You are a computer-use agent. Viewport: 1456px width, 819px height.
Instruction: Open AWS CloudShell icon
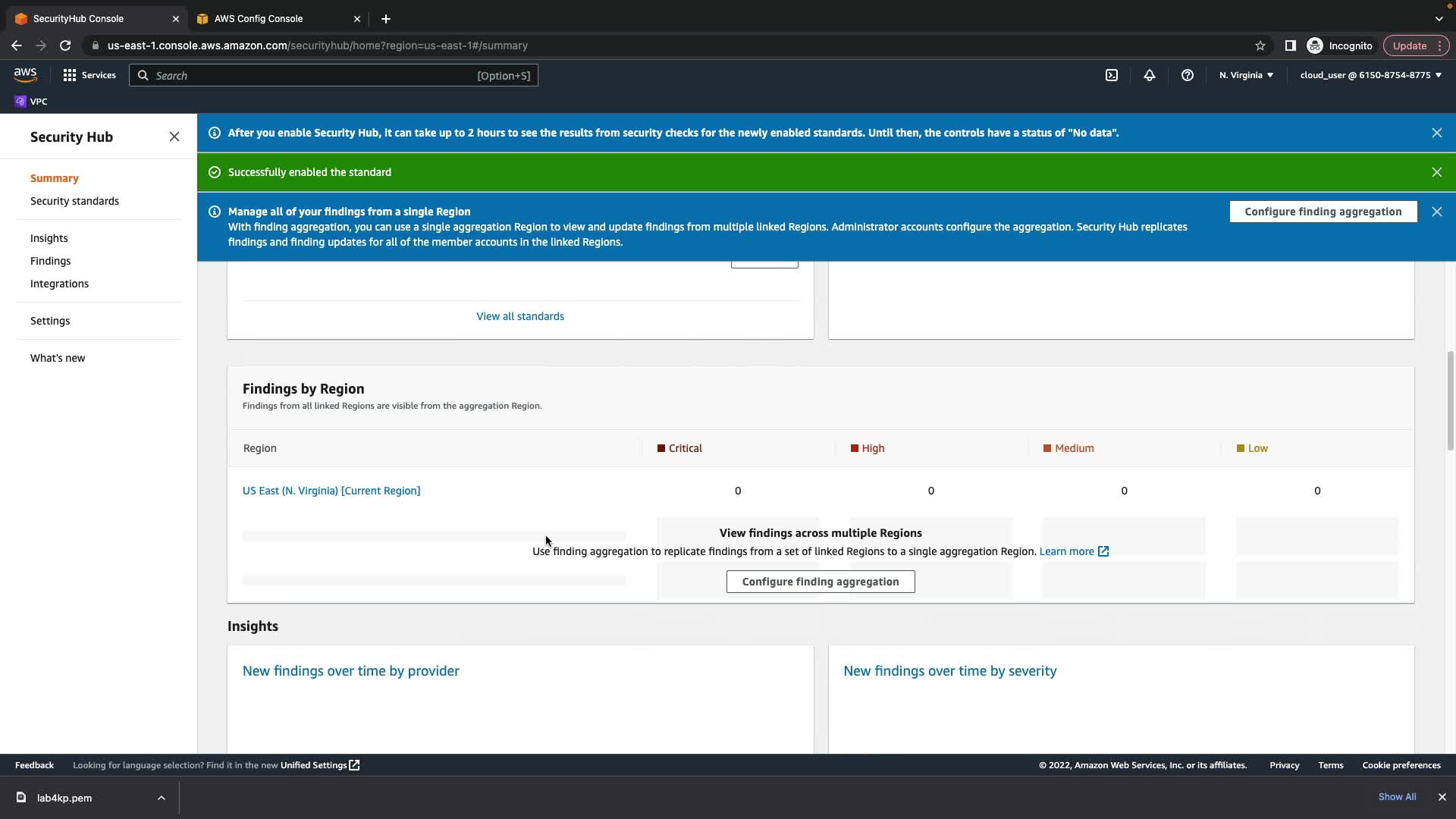click(x=1111, y=75)
